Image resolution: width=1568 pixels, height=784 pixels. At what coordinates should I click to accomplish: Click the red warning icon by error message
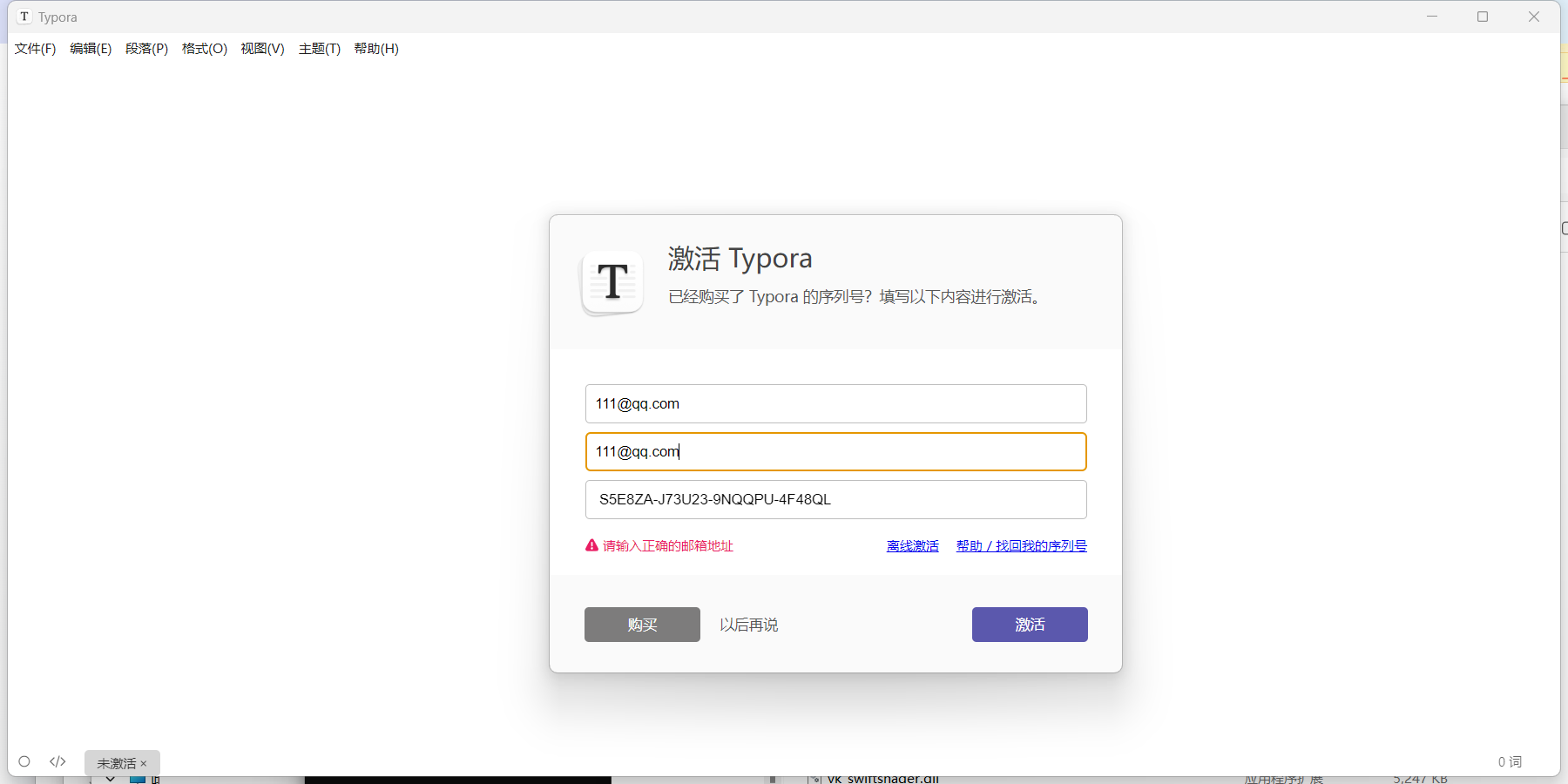[x=591, y=545]
